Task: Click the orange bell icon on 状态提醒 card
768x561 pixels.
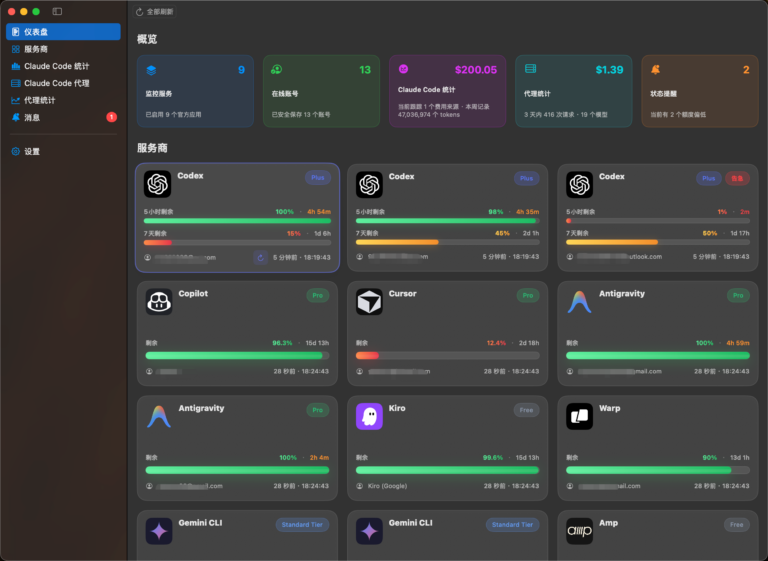Action: pyautogui.click(x=655, y=70)
